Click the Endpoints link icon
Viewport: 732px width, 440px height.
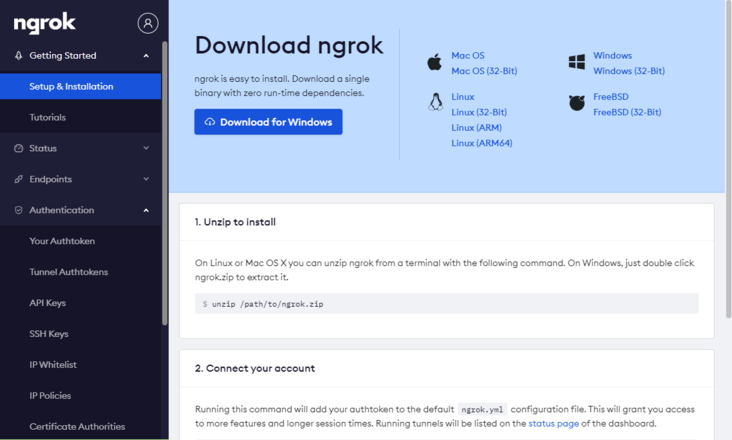(19, 179)
